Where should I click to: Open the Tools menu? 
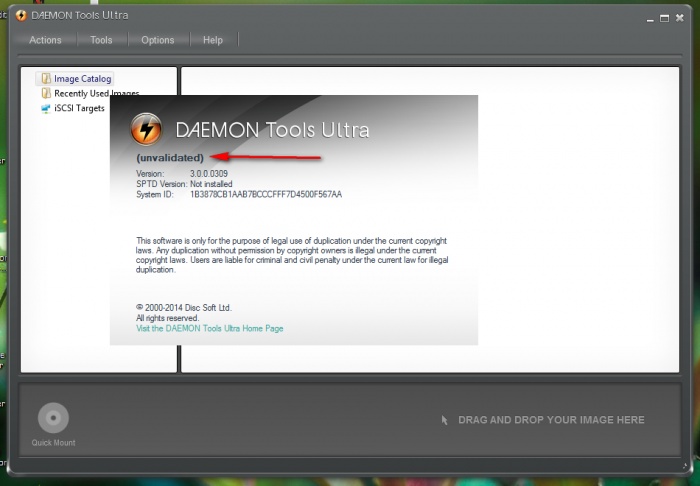tap(101, 40)
